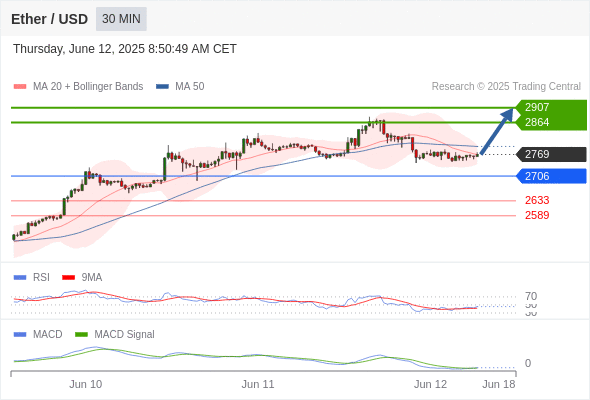Click the blue upward forecast arrow

(497, 131)
